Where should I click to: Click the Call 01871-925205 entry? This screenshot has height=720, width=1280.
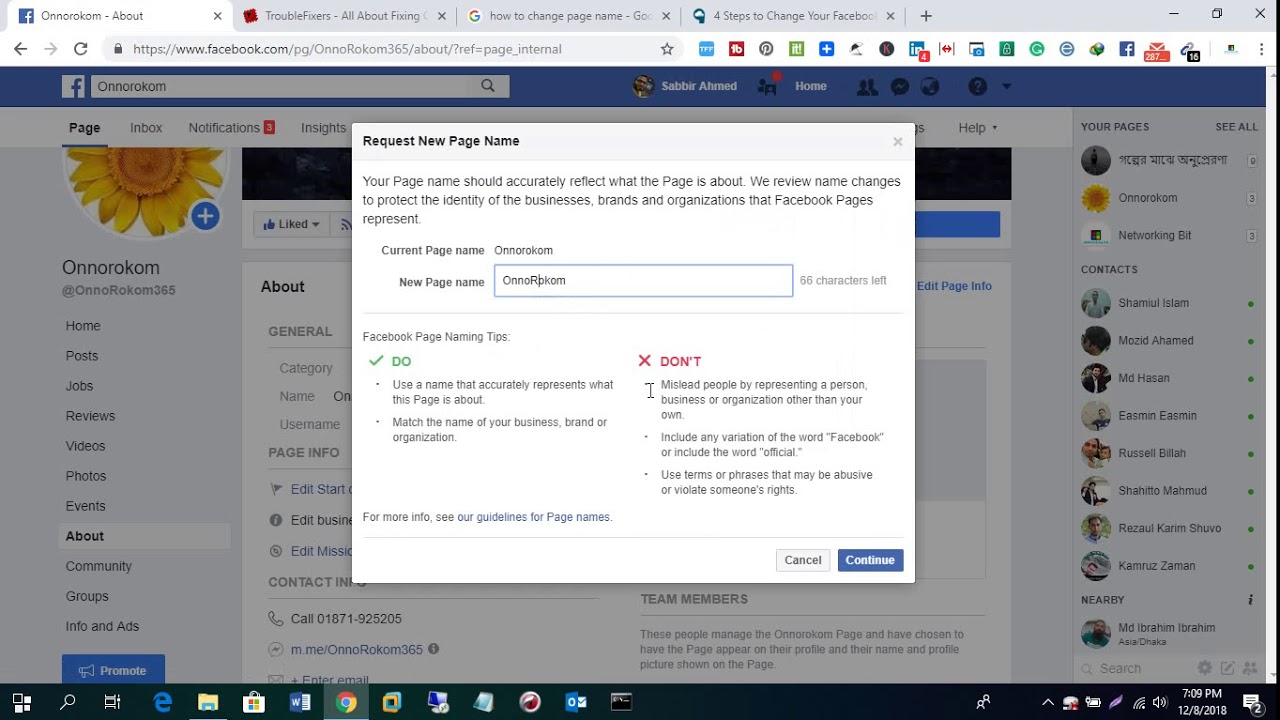pos(346,619)
